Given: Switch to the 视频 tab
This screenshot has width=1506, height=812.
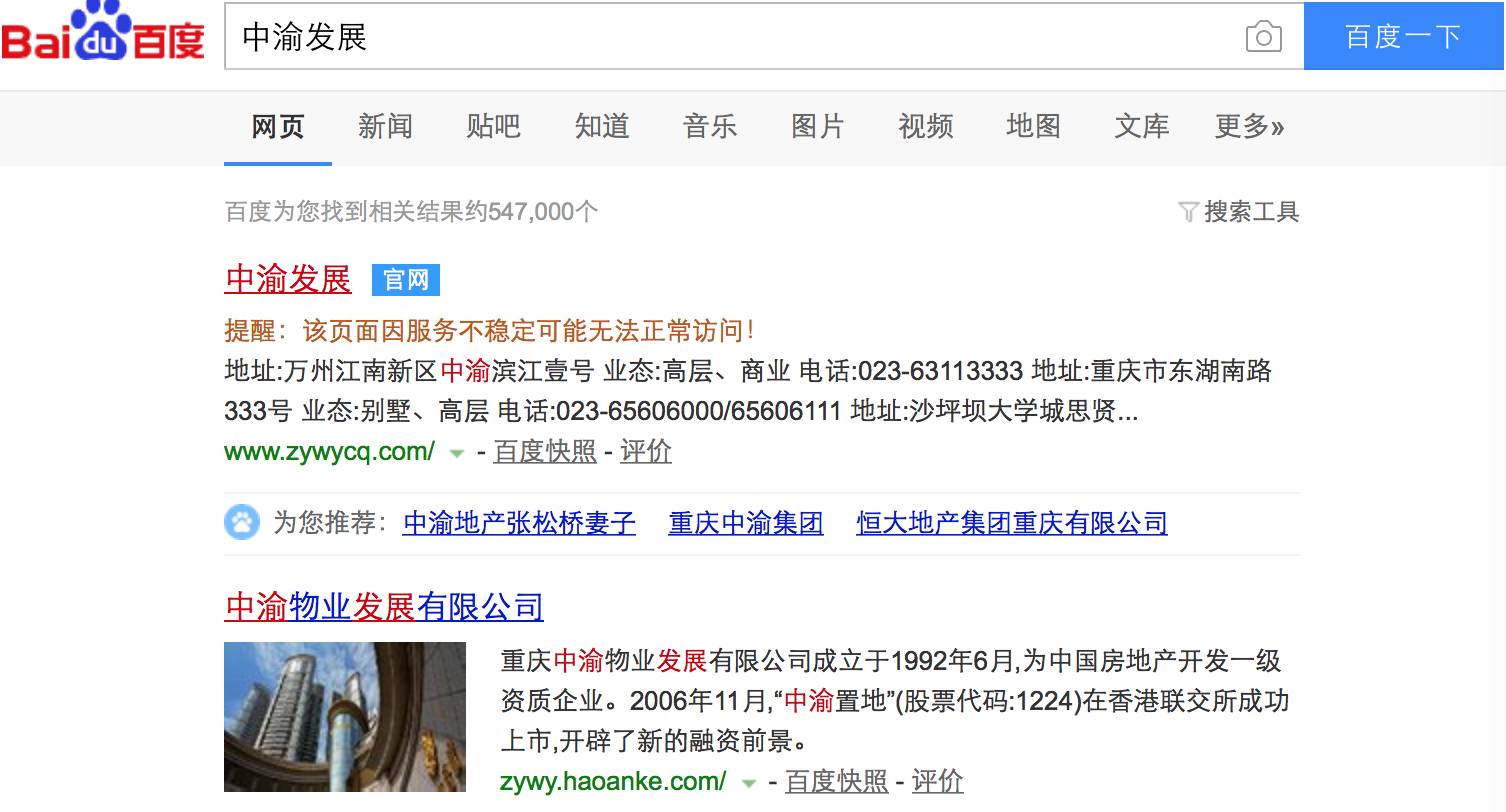Looking at the screenshot, I should pos(926,126).
